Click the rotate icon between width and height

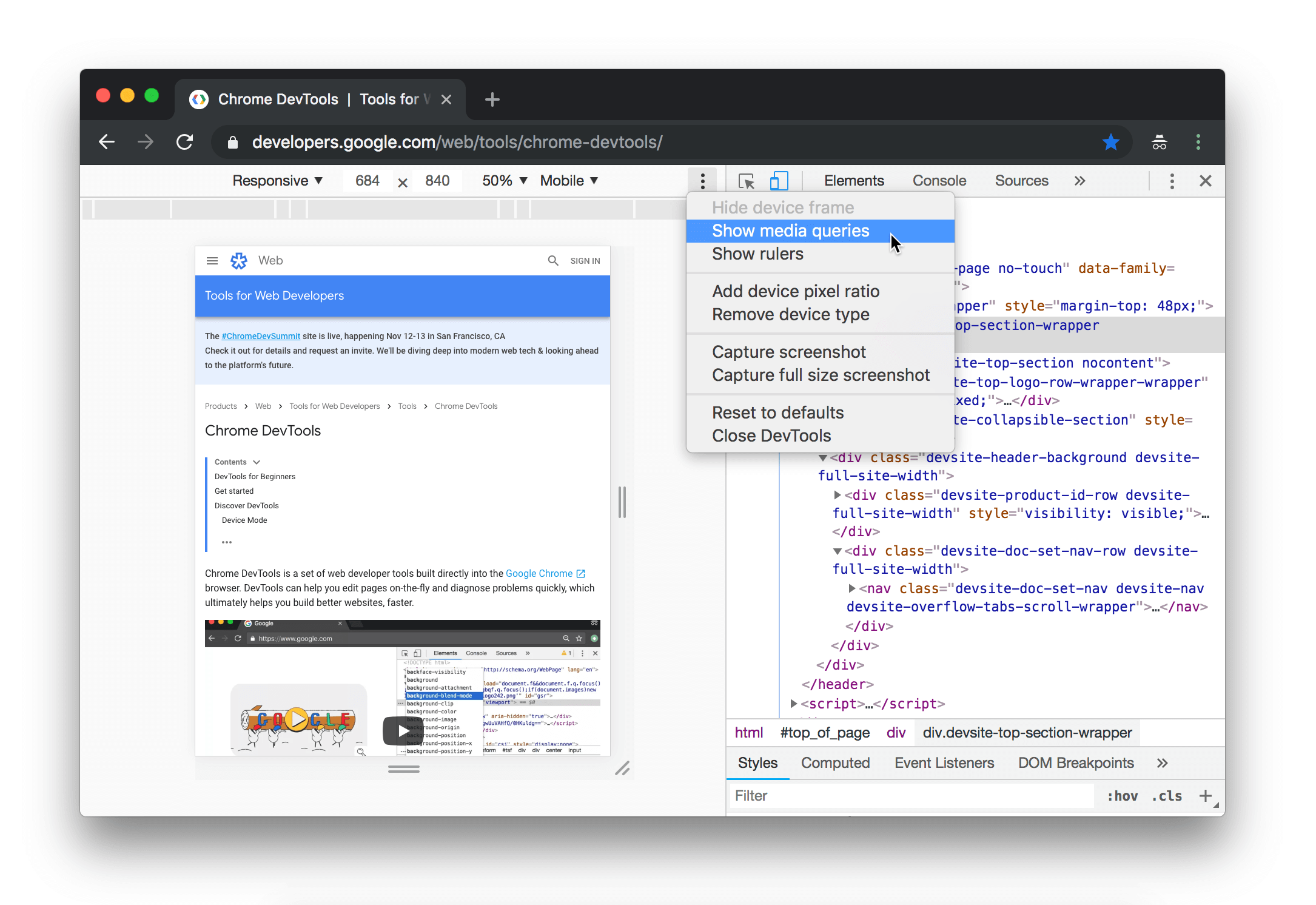point(403,182)
